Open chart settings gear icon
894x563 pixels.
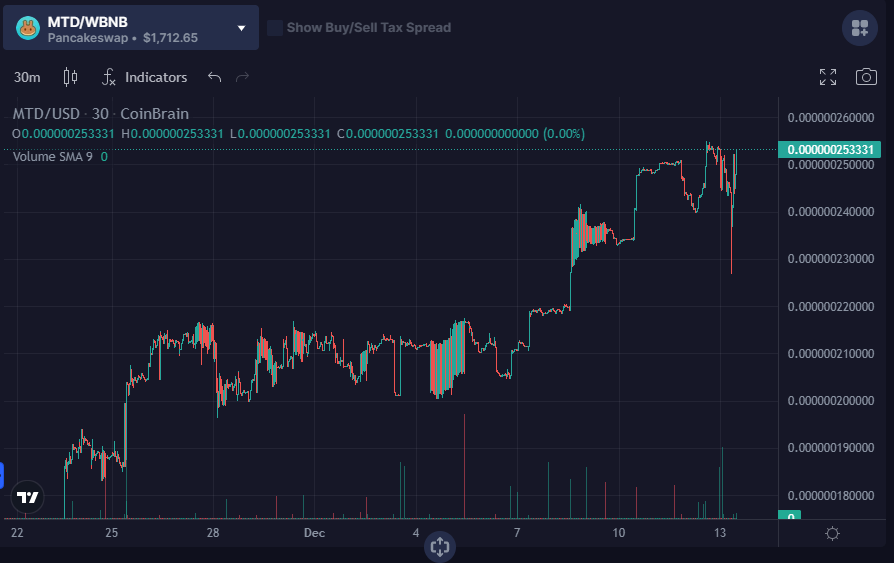point(832,533)
